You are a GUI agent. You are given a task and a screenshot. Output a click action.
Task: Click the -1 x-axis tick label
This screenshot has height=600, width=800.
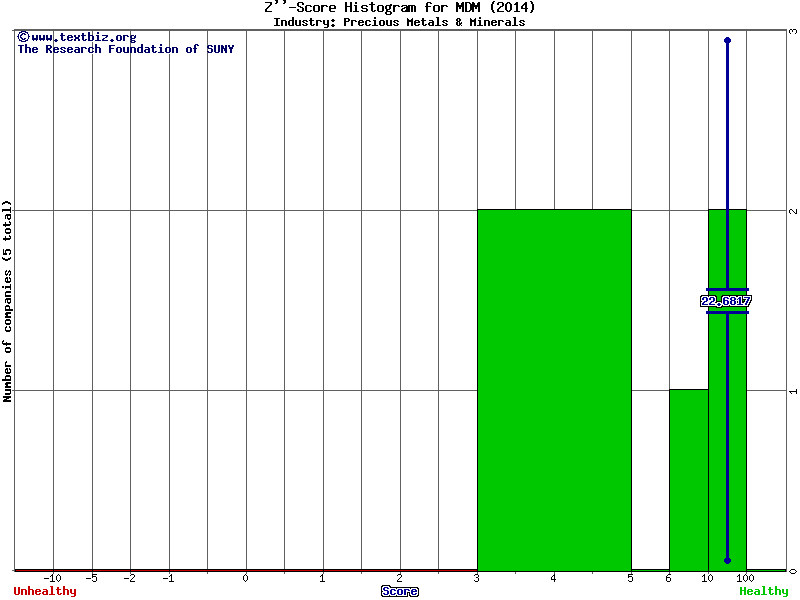click(168, 578)
